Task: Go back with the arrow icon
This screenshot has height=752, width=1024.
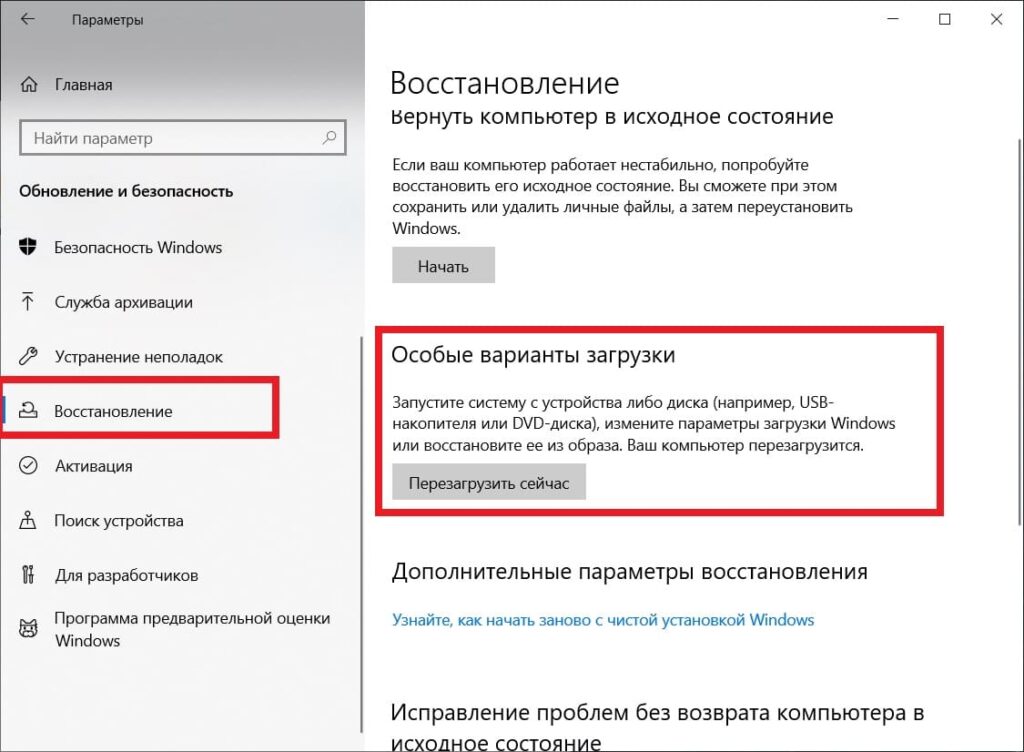Action: coord(27,19)
